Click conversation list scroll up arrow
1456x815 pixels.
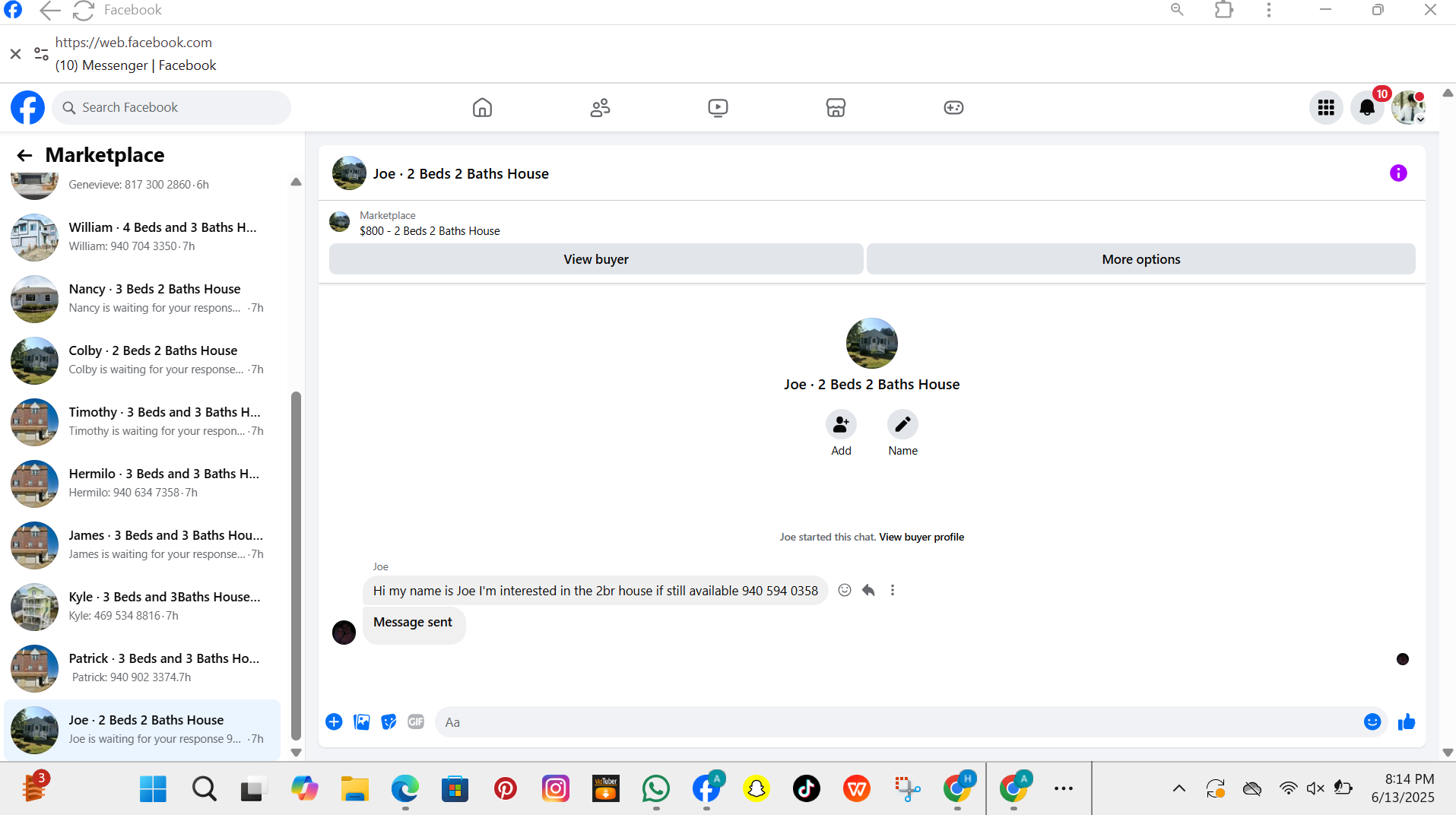[296, 182]
